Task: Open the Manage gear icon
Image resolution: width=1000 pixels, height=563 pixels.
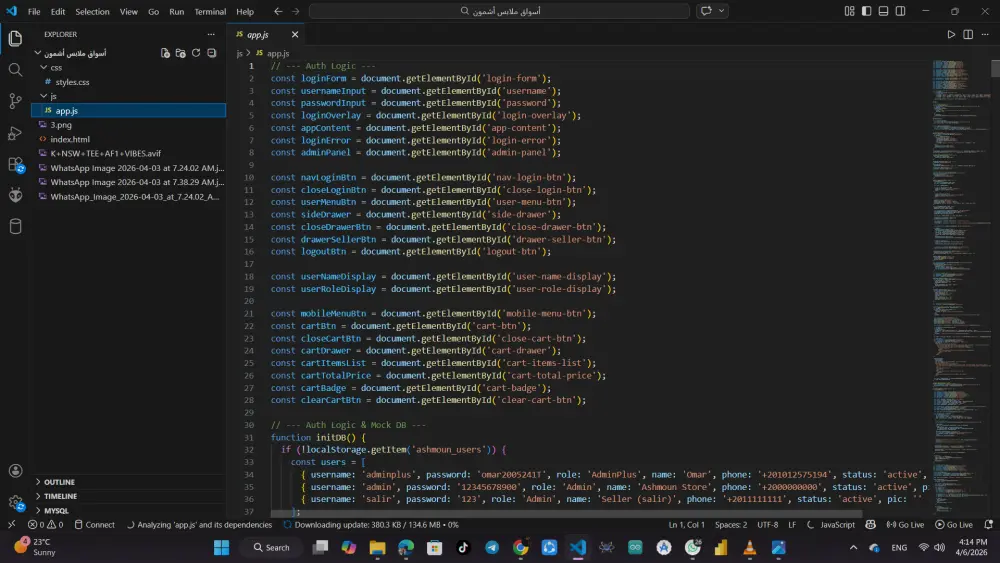Action: pos(15,502)
